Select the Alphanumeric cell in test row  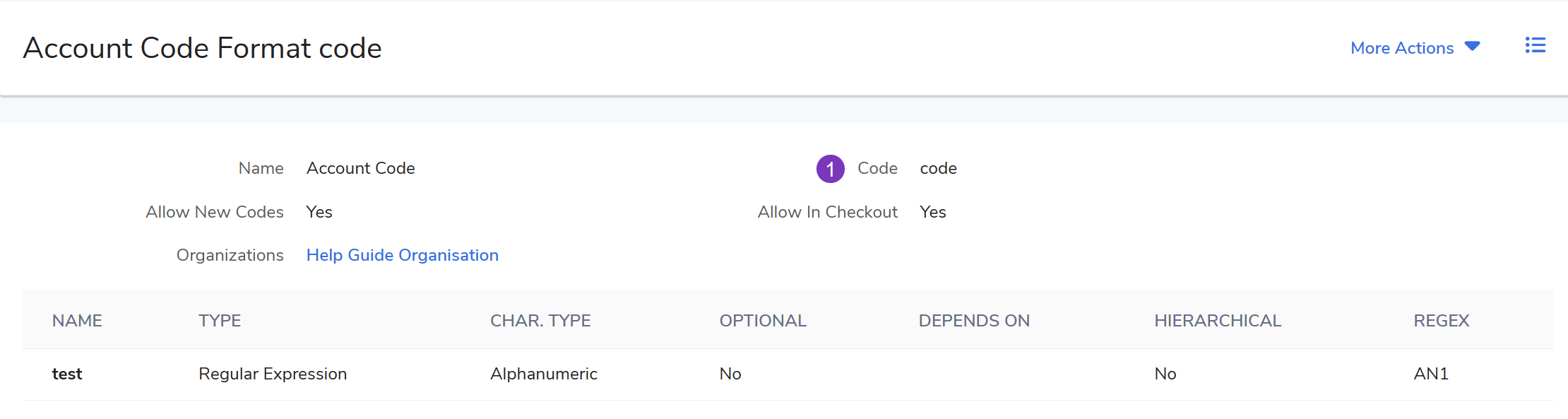(544, 374)
